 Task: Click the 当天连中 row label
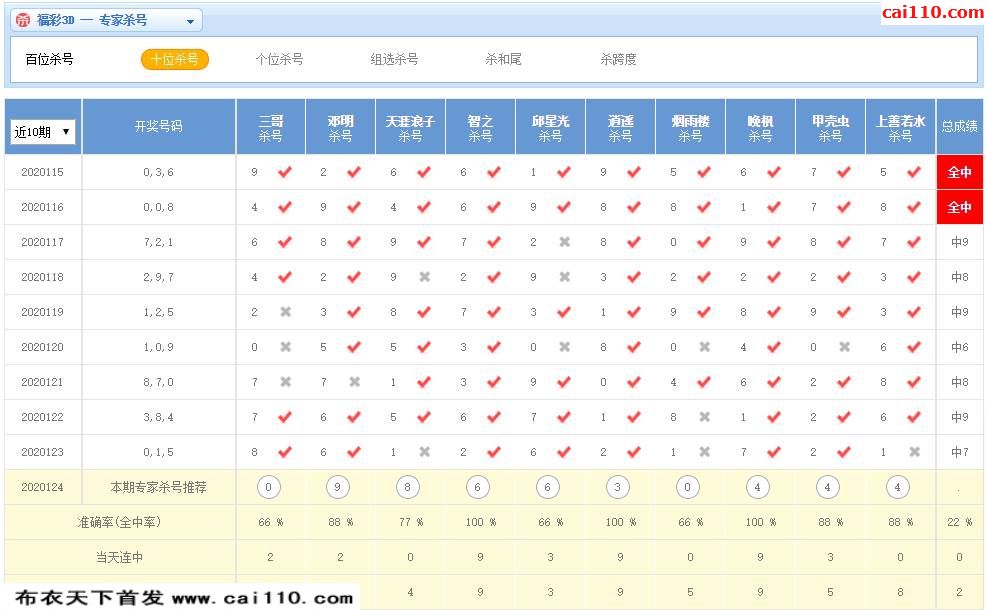119,558
